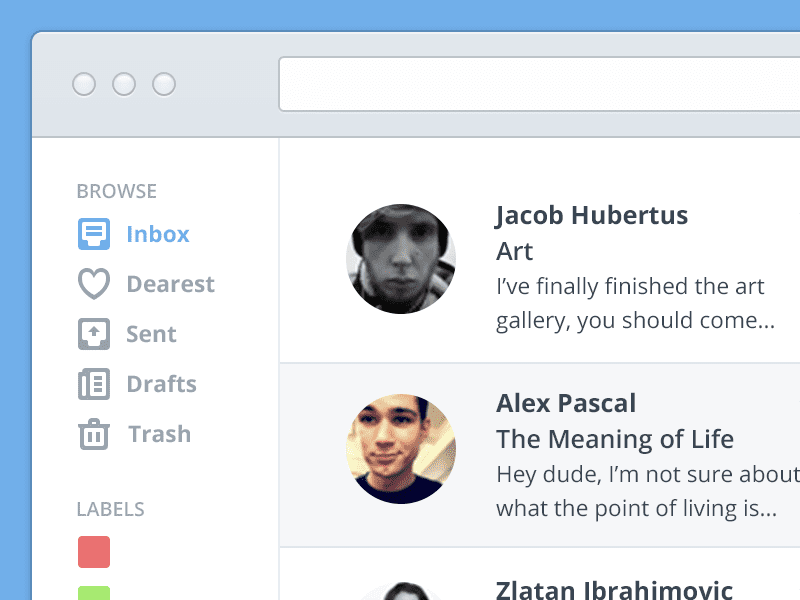Screen dimensions: 800x600
Task: Open "The Meaning of Life" message
Action: [540, 455]
